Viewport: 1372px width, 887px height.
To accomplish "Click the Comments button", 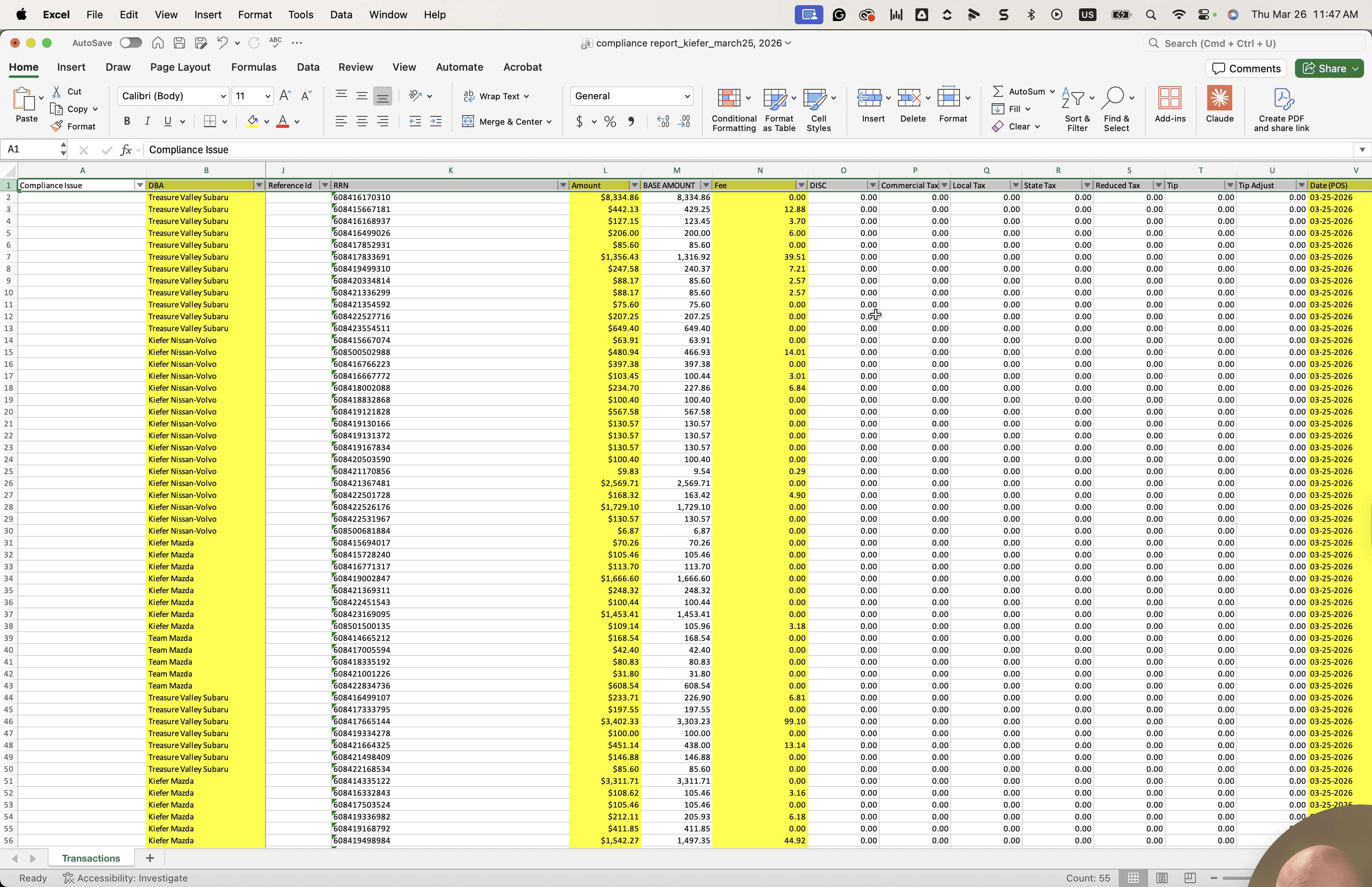I will point(1246,69).
